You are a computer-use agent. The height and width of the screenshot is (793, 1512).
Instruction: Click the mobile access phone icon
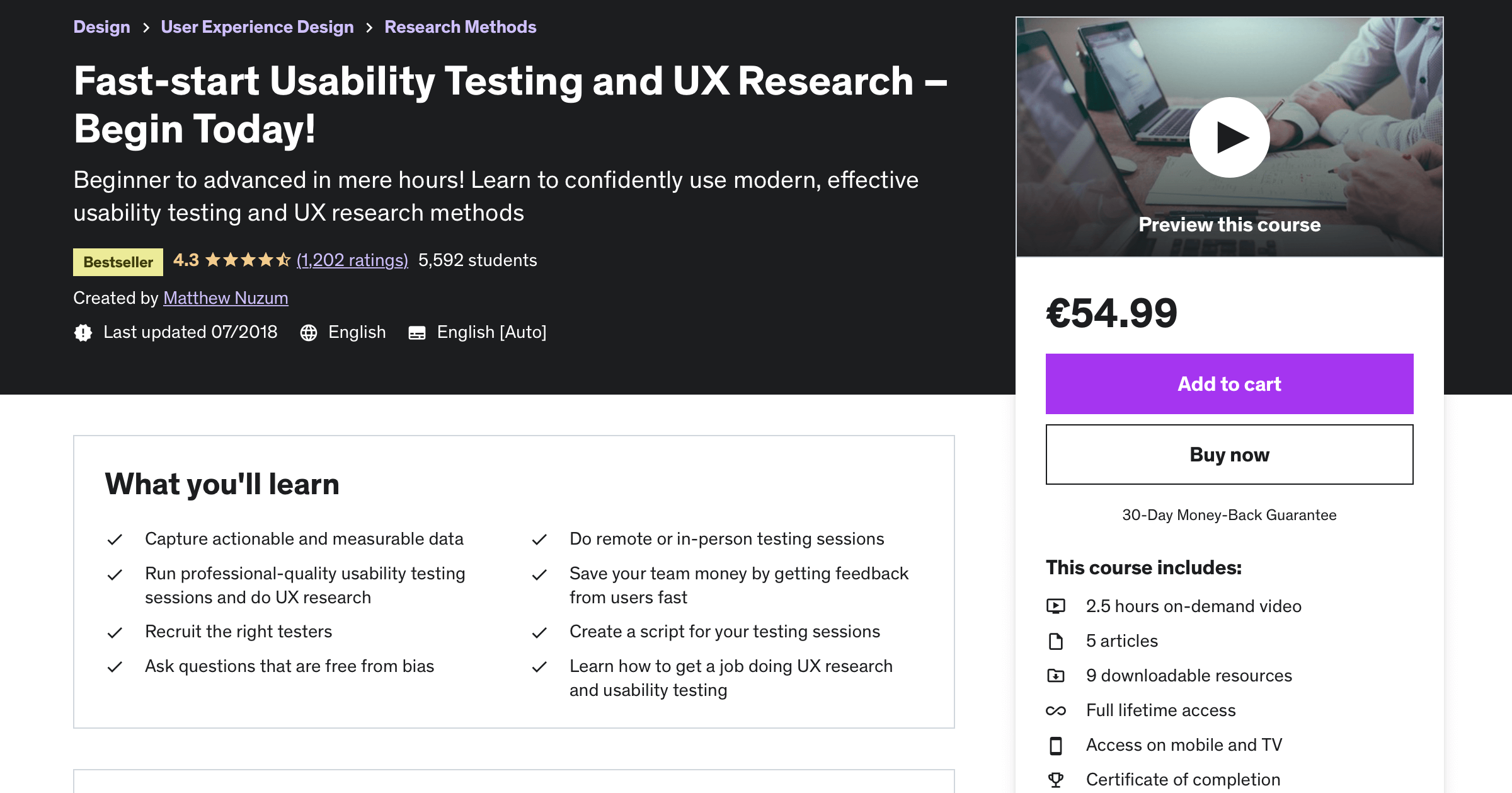coord(1056,745)
